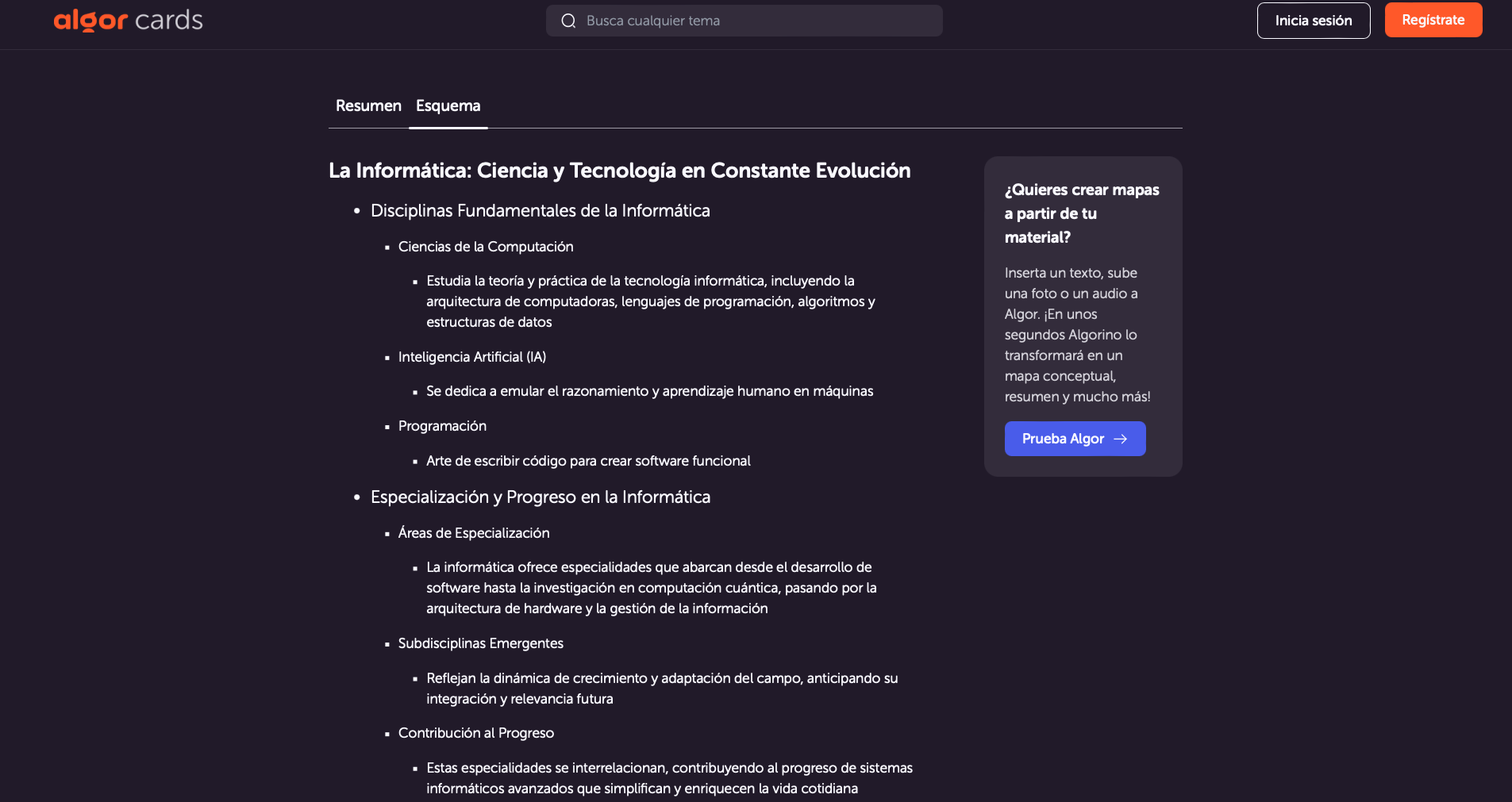Click the 'Arte de escribir código' bullet text
The height and width of the screenshot is (802, 1512).
coord(587,461)
